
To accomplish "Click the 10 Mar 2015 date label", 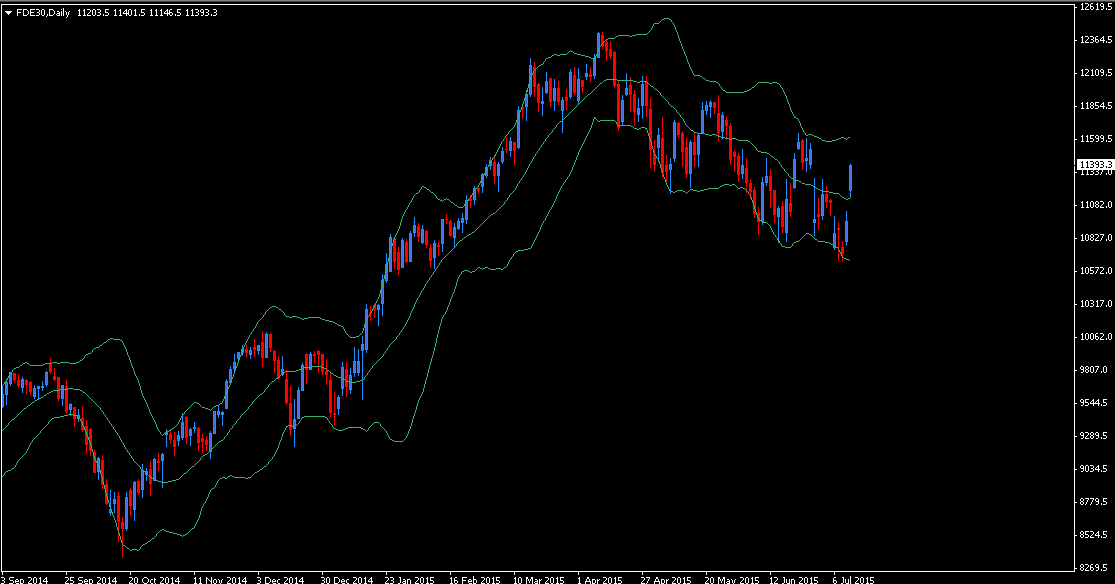I will [538, 580].
